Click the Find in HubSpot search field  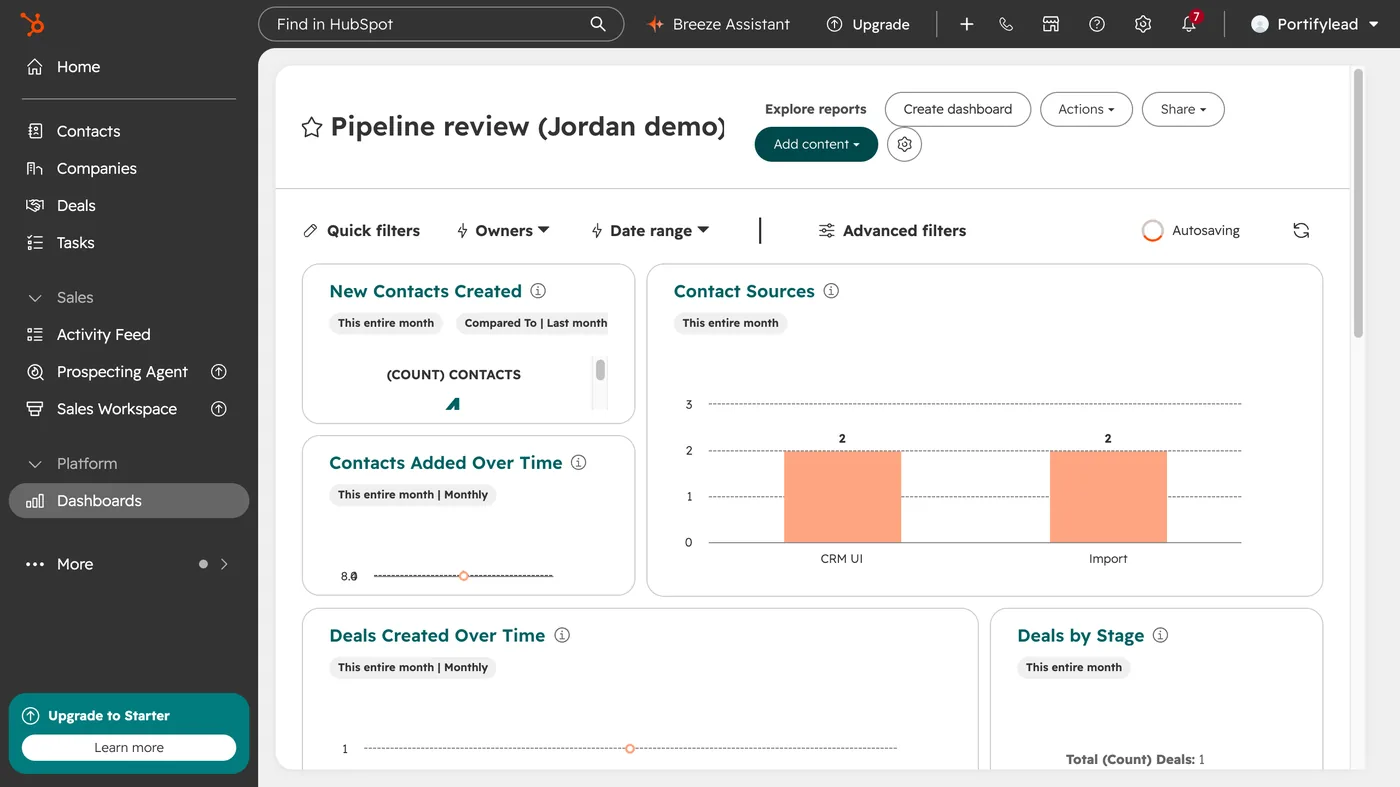coord(441,24)
